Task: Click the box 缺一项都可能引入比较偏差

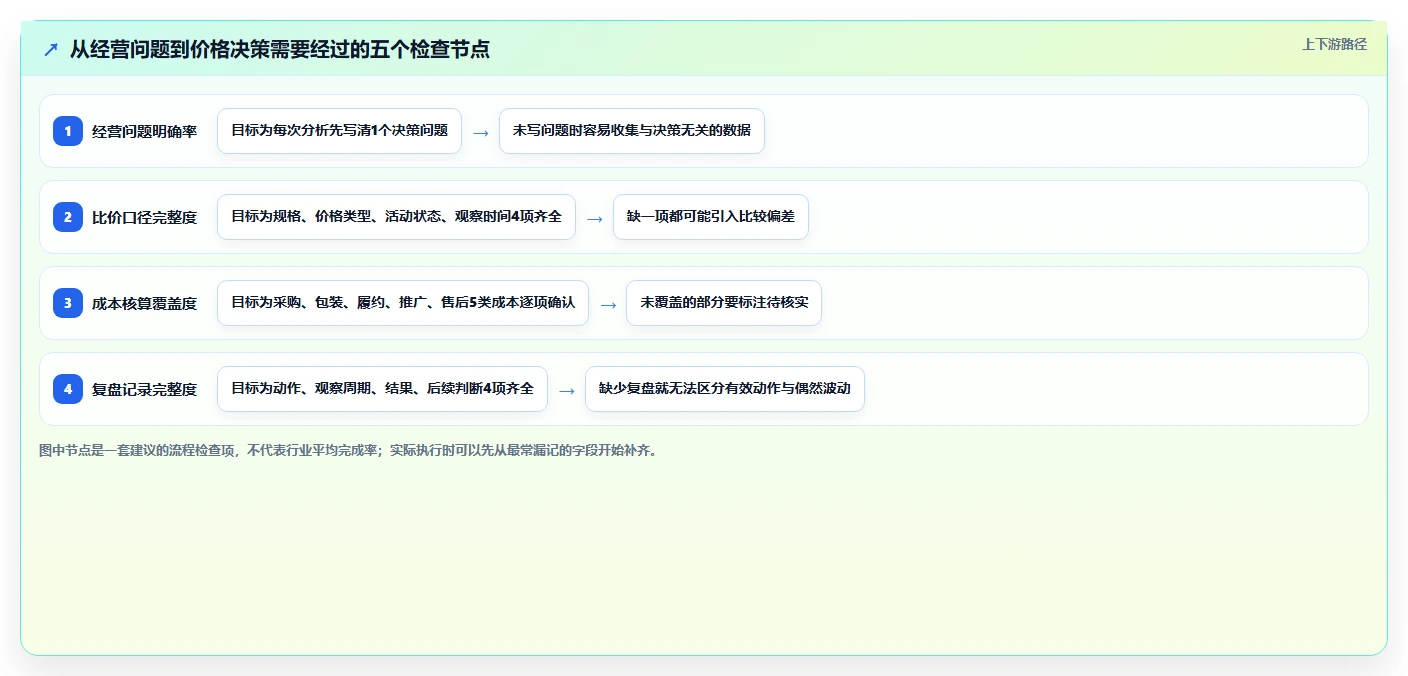Action: pos(710,217)
